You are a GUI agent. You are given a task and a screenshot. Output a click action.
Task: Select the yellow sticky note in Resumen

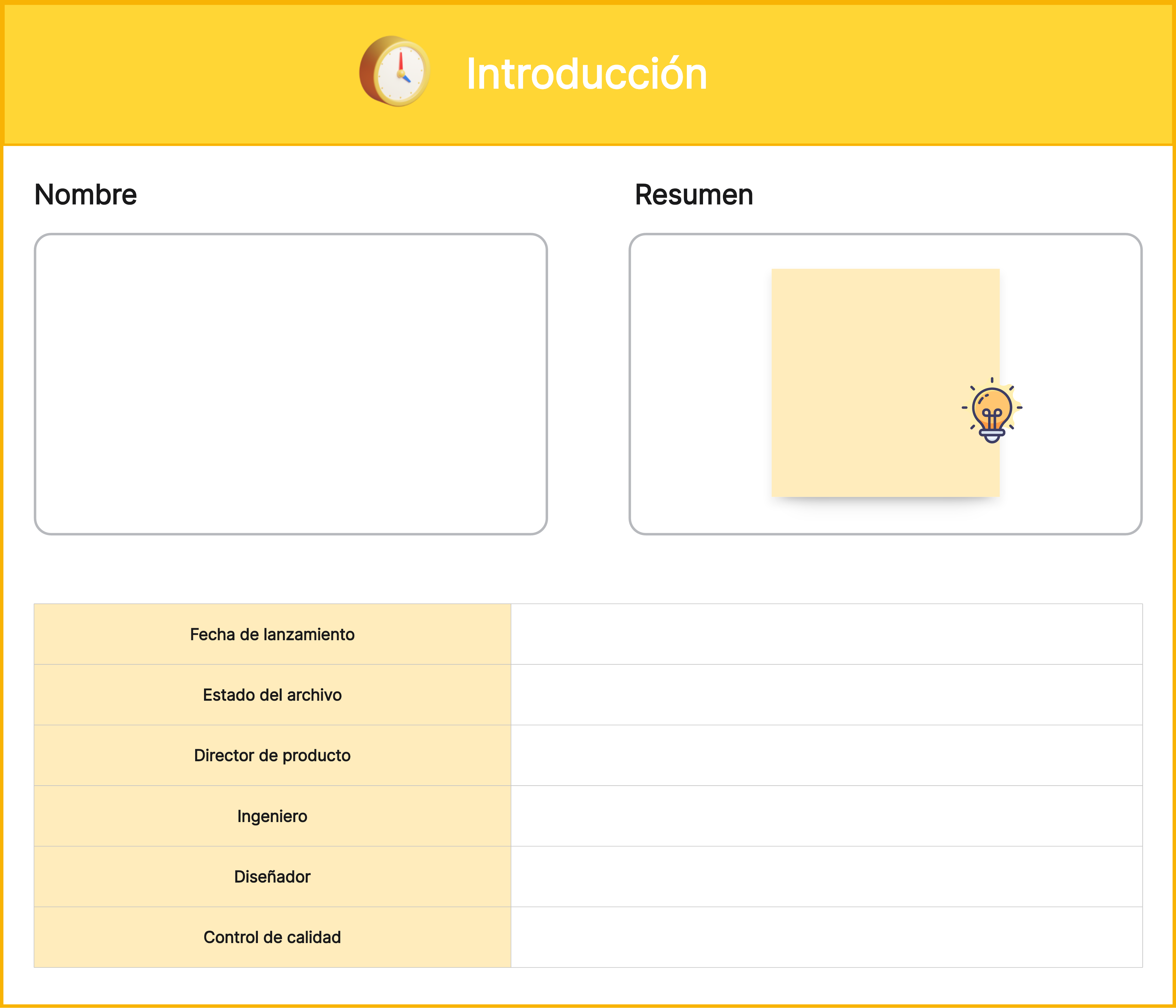coord(885,383)
